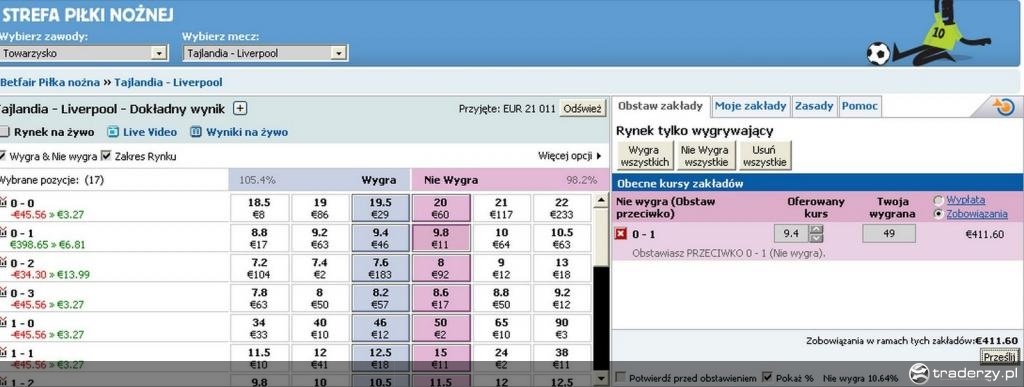This screenshot has height=387, width=1024.
Task: Click Tajlandia - Liverpool breadcrumb link
Action: (168, 82)
